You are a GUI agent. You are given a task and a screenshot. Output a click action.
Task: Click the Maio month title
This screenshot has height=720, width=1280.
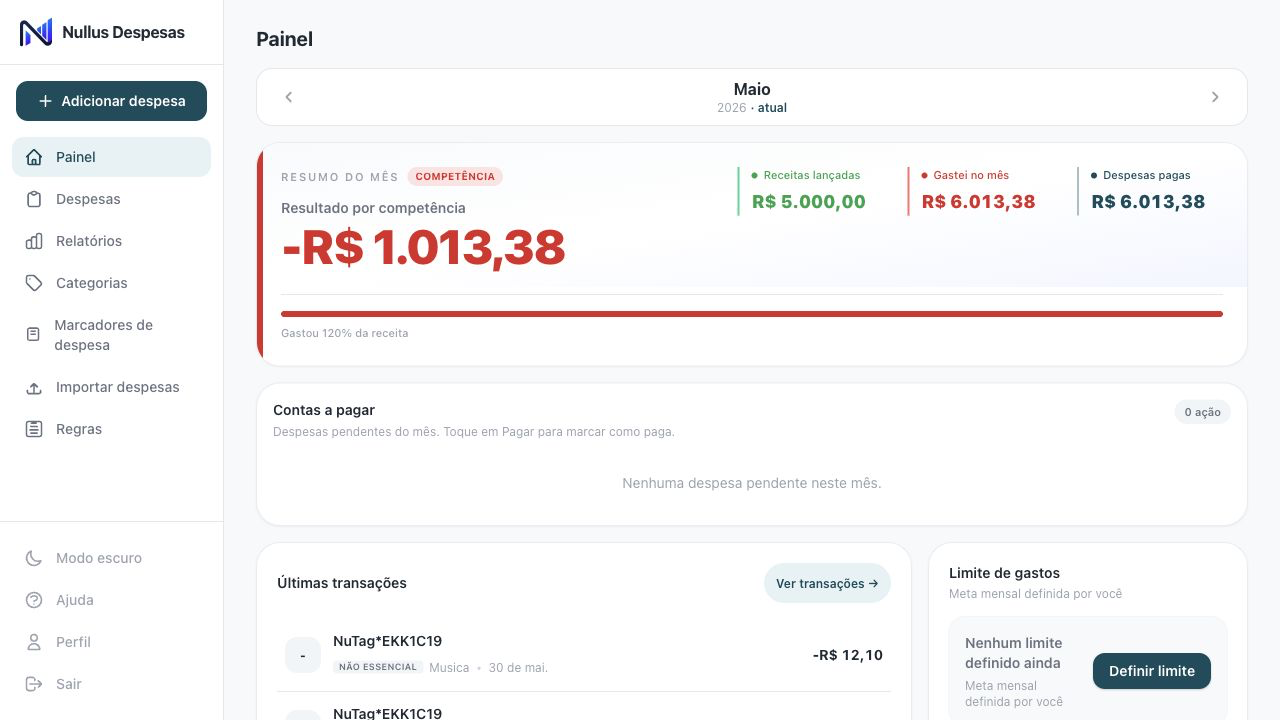[x=752, y=89]
